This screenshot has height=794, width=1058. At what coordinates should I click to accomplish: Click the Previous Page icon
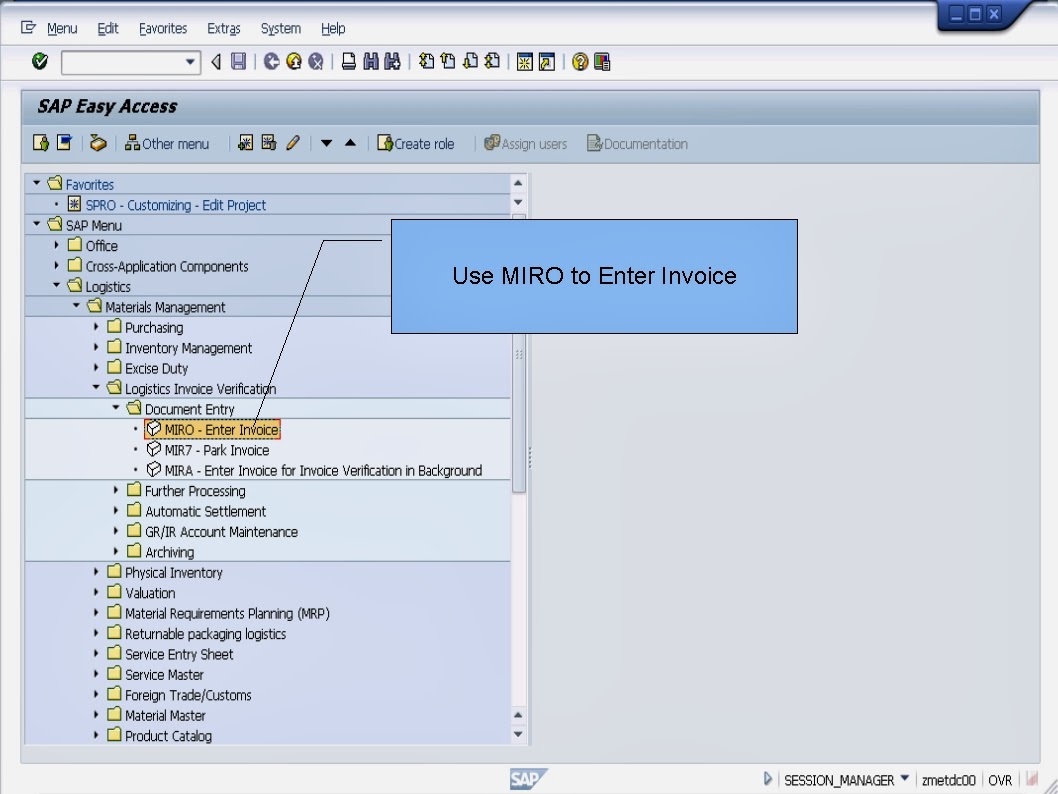pos(448,62)
